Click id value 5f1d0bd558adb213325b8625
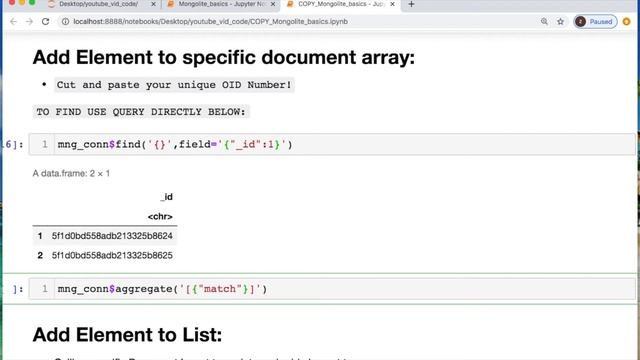This screenshot has width=640, height=360. [x=112, y=256]
